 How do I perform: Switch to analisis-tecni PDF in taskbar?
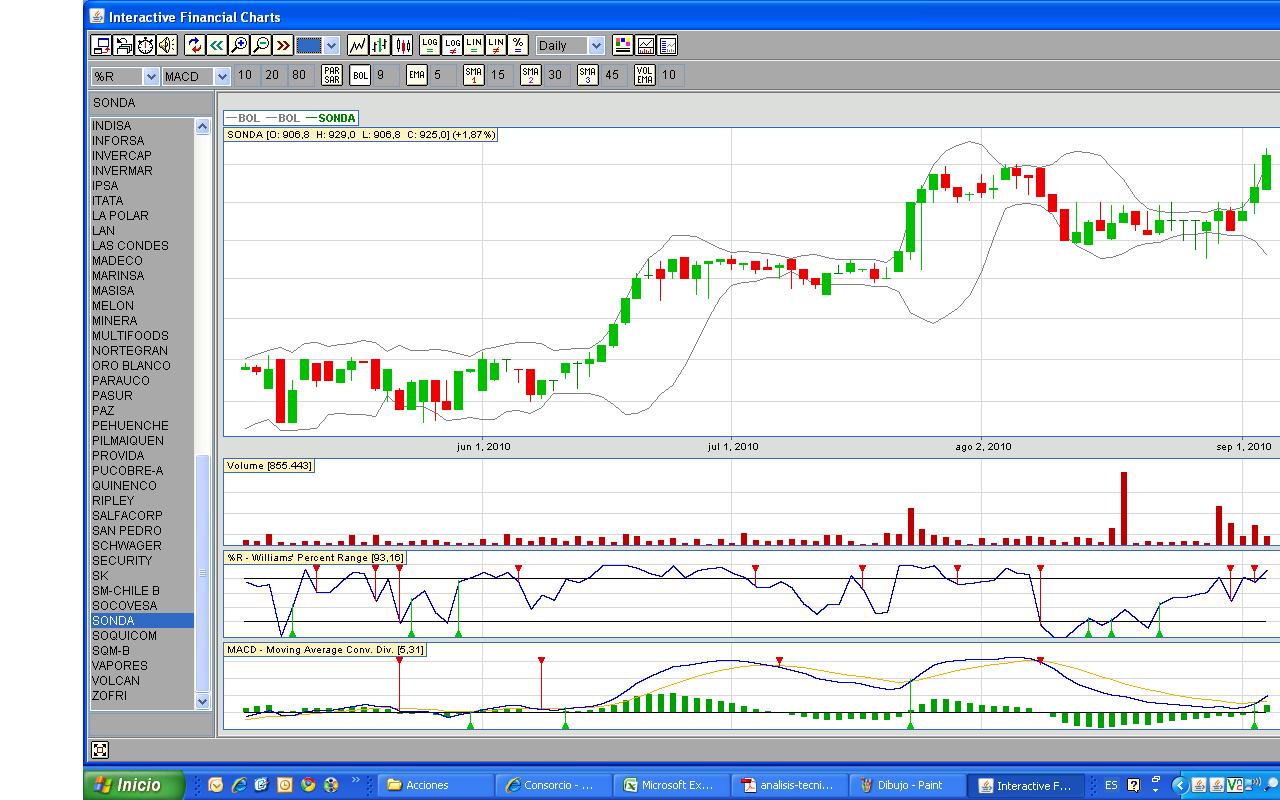(x=791, y=785)
